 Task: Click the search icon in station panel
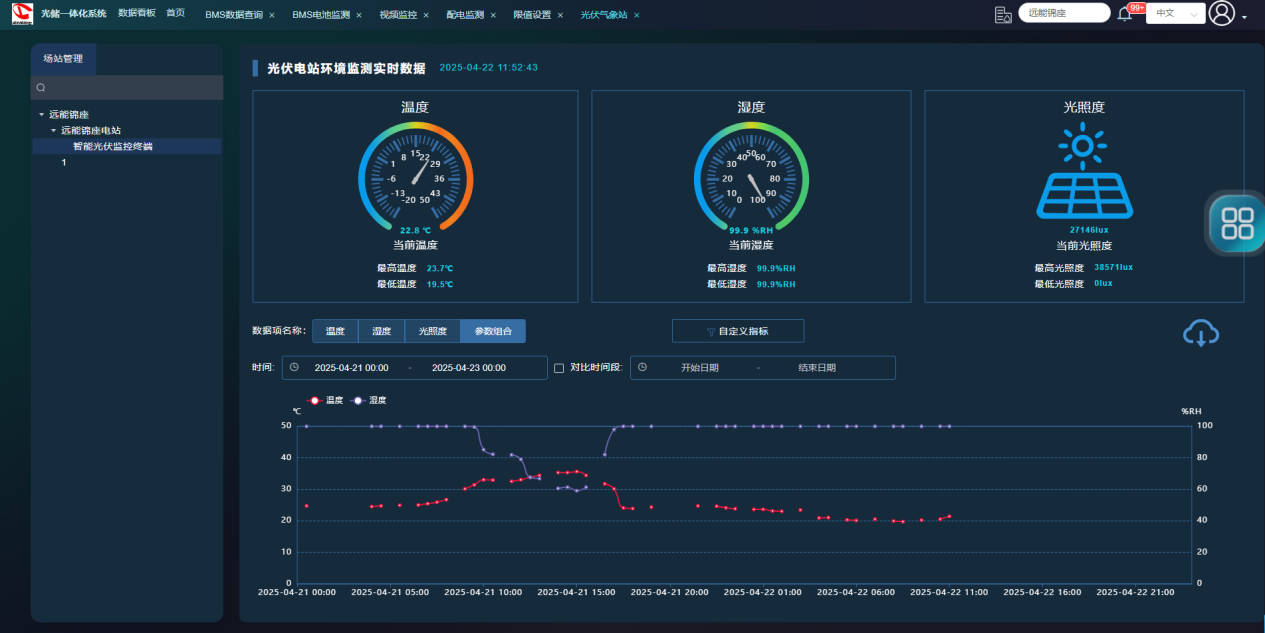coord(41,88)
